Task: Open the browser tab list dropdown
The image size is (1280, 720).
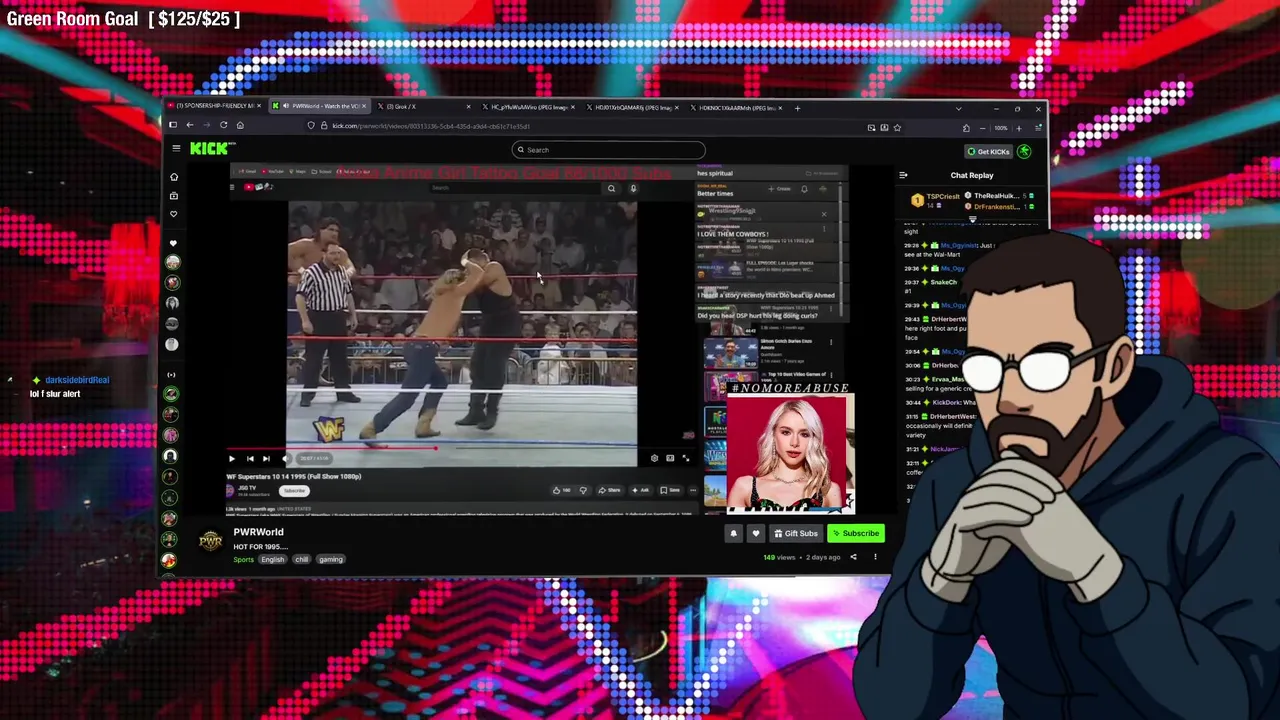Action: click(958, 108)
